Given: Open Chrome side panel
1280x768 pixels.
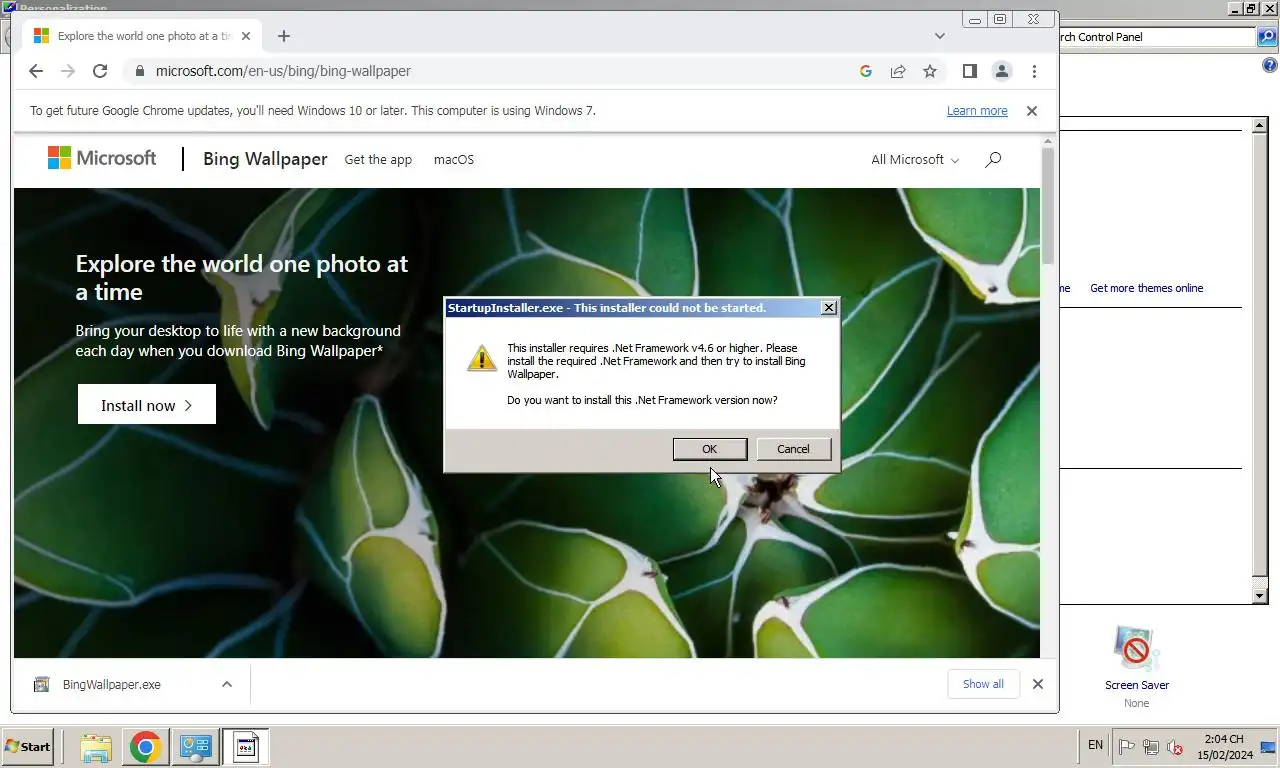Looking at the screenshot, I should (x=969, y=71).
